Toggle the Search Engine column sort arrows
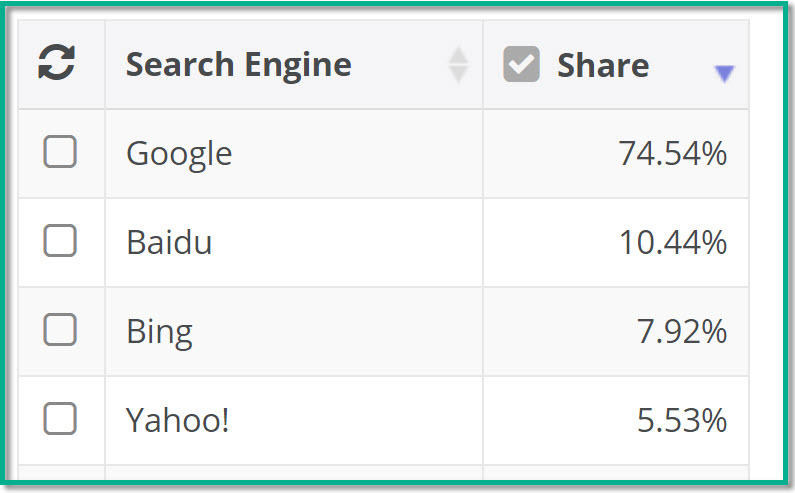 coord(458,64)
